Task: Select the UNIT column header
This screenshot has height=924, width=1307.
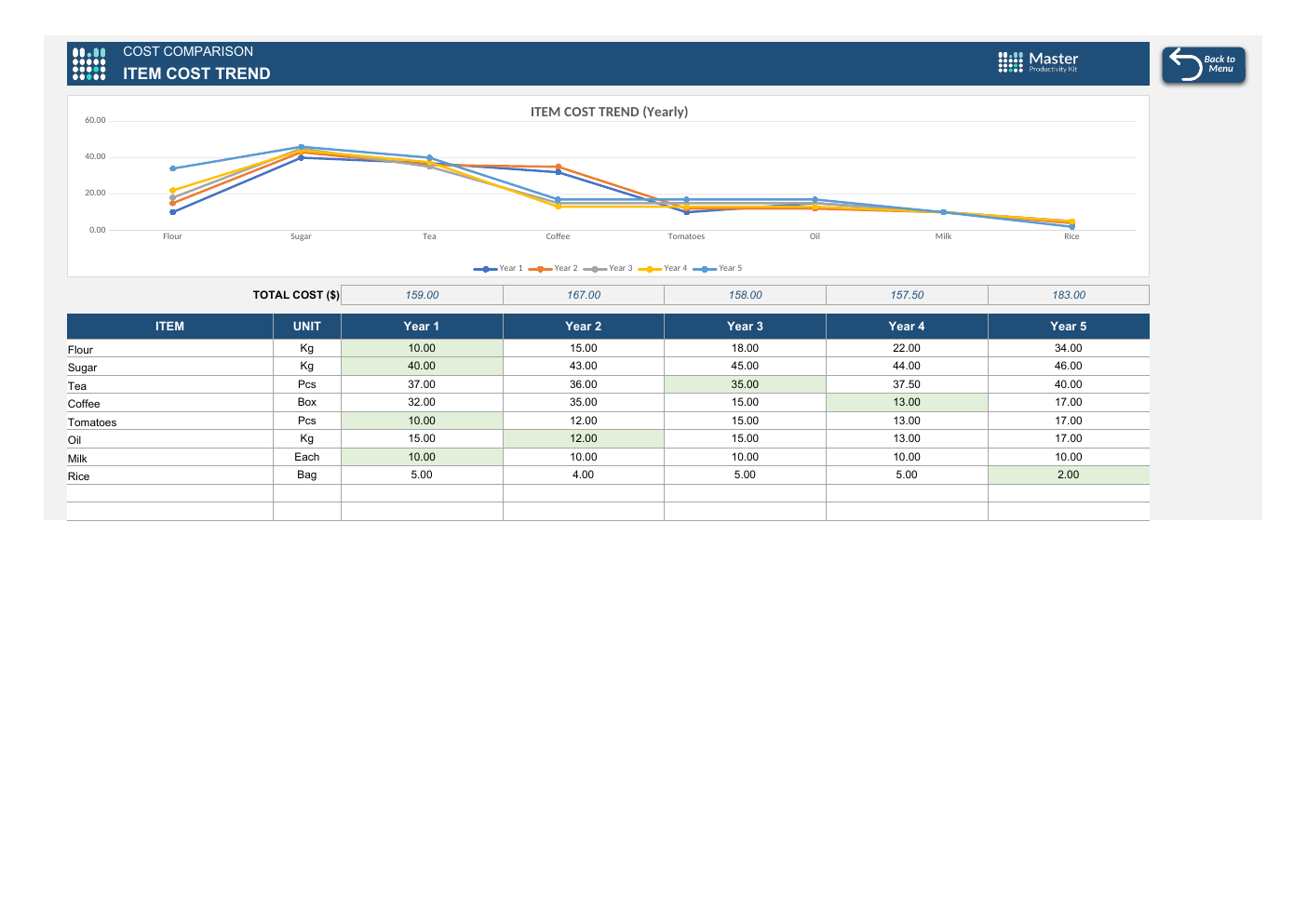Action: click(x=307, y=327)
